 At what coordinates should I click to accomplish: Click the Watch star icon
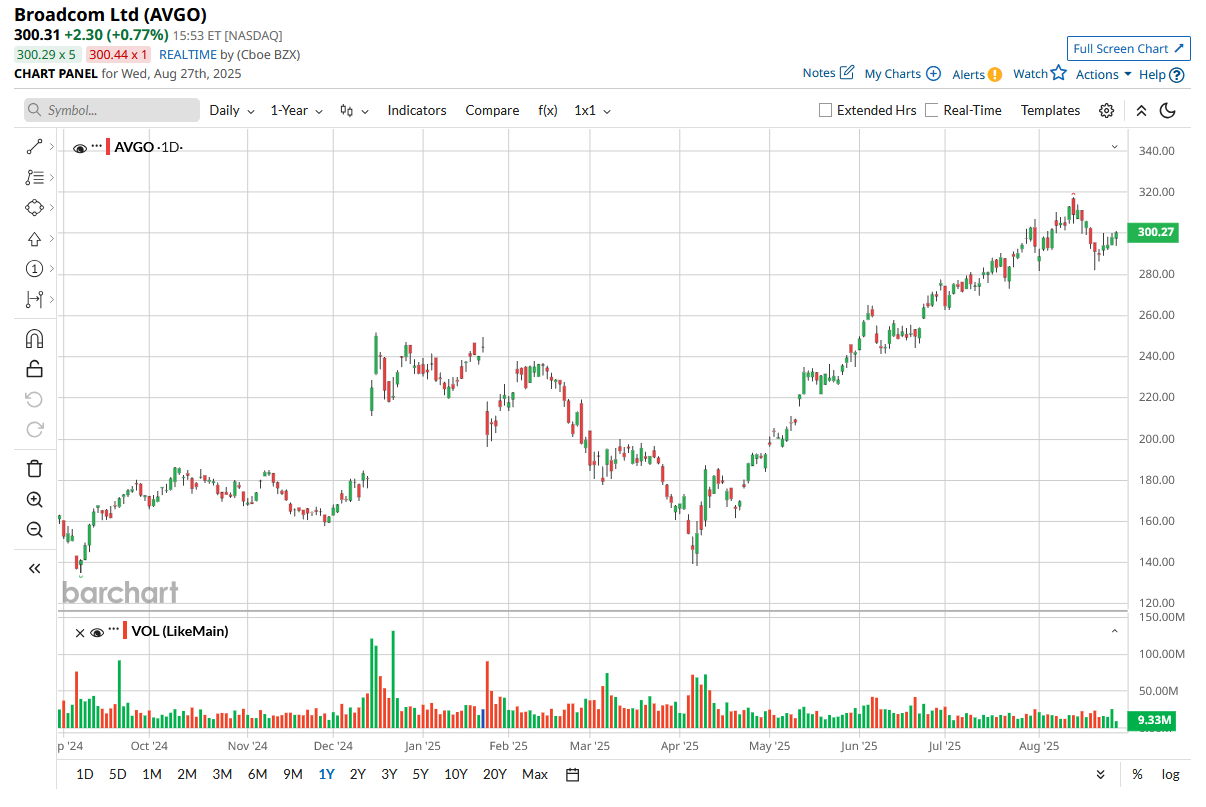pyautogui.click(x=1059, y=73)
